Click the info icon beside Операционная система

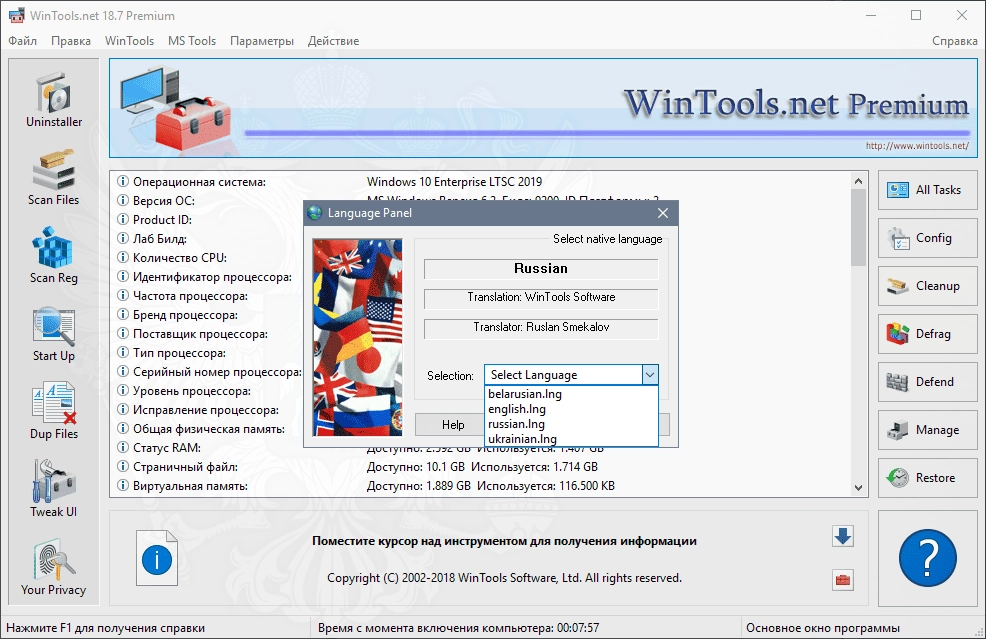[123, 182]
